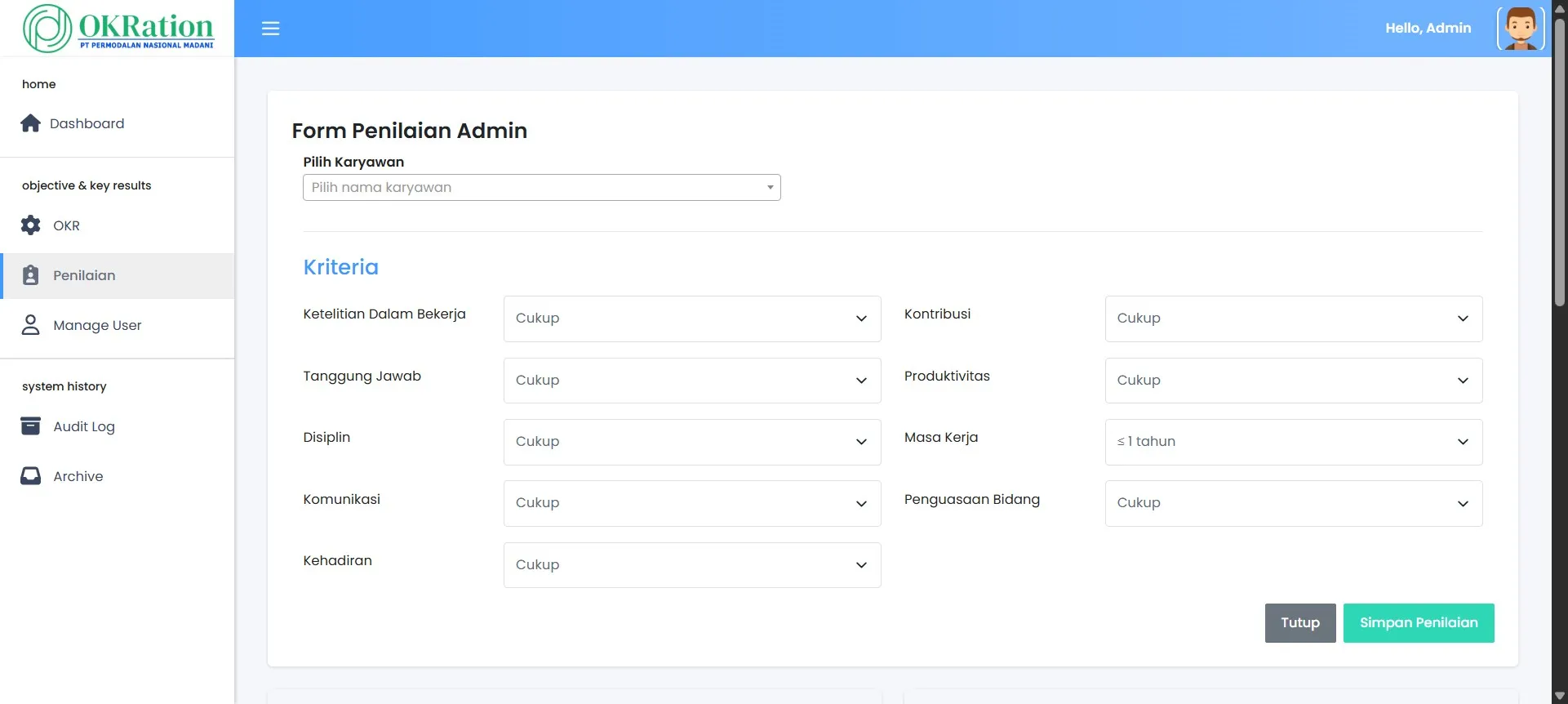Open the Admin avatar profile
The image size is (1568, 704).
[1521, 29]
